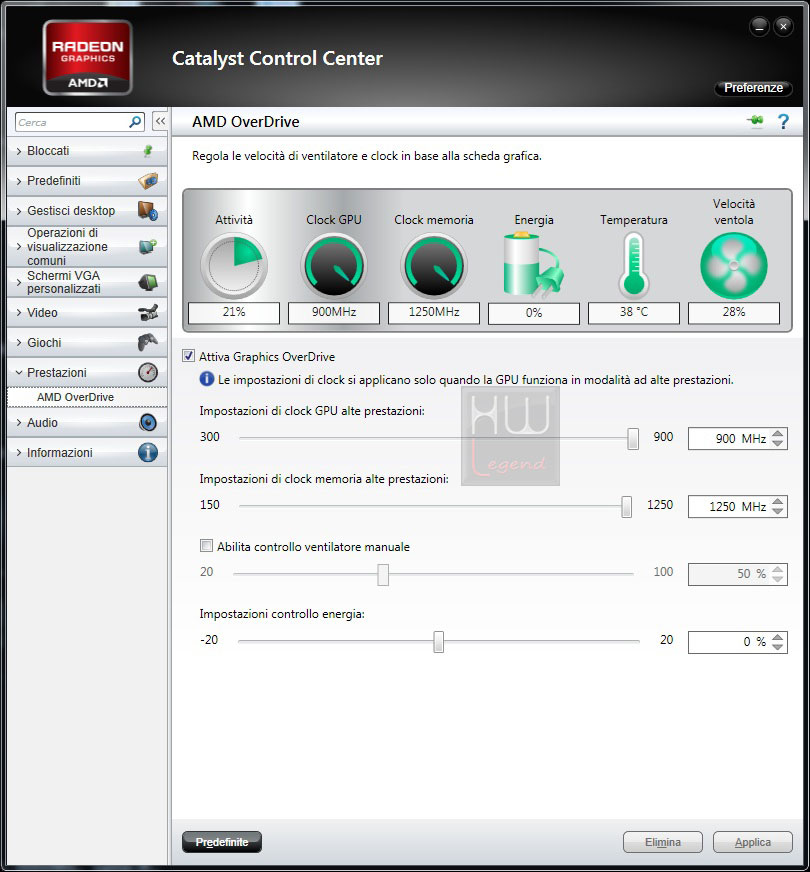Select the AMD OverDrive tree item
Image resolution: width=810 pixels, height=872 pixels.
click(87, 397)
